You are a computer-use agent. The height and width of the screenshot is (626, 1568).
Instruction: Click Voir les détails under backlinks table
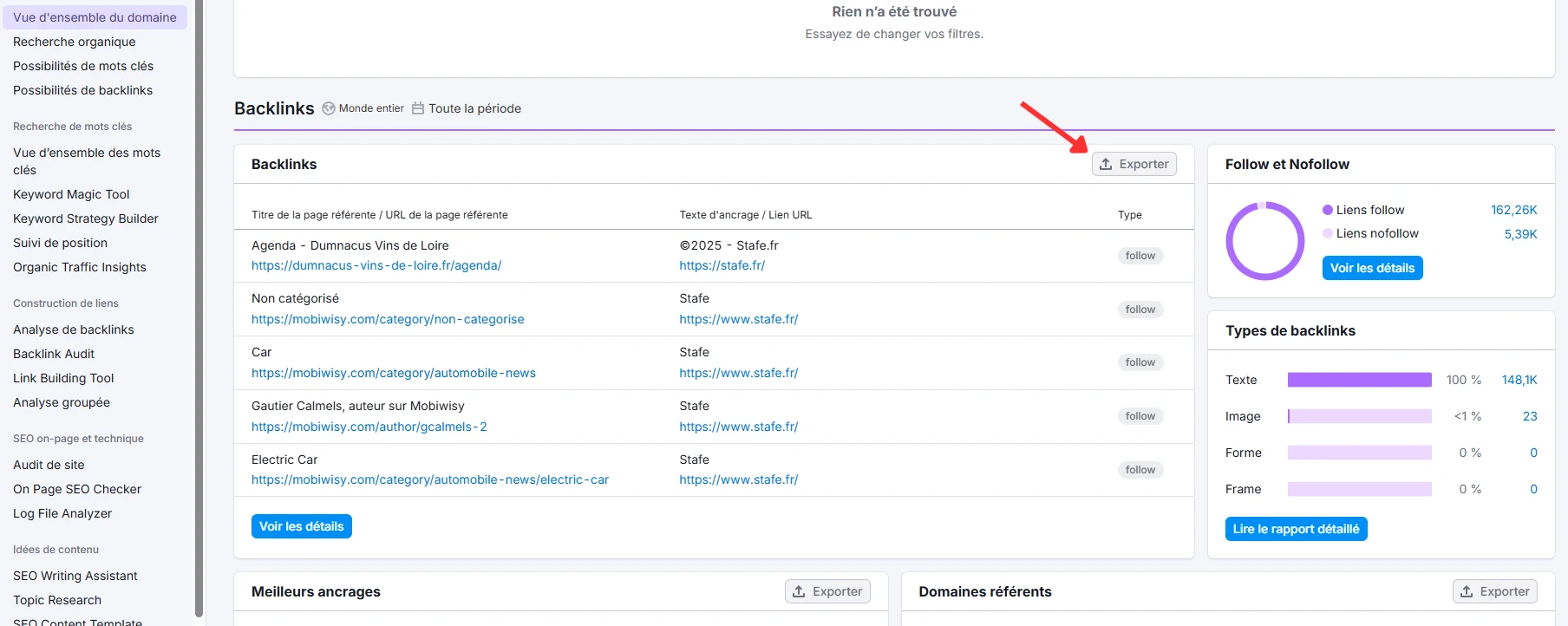point(302,526)
